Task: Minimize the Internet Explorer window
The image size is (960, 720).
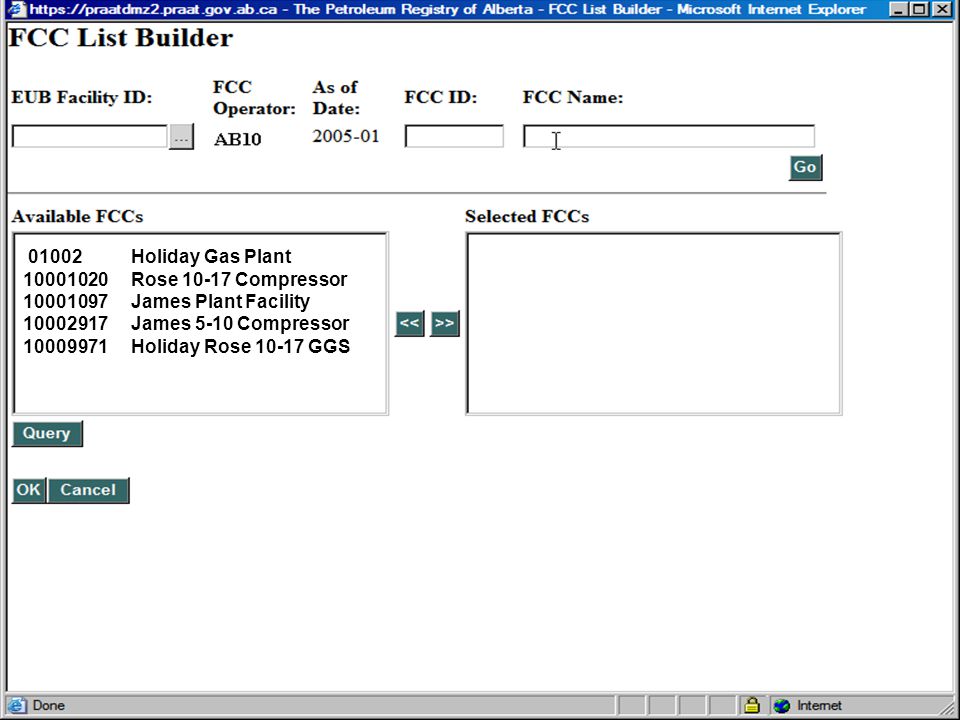Action: coord(898,9)
